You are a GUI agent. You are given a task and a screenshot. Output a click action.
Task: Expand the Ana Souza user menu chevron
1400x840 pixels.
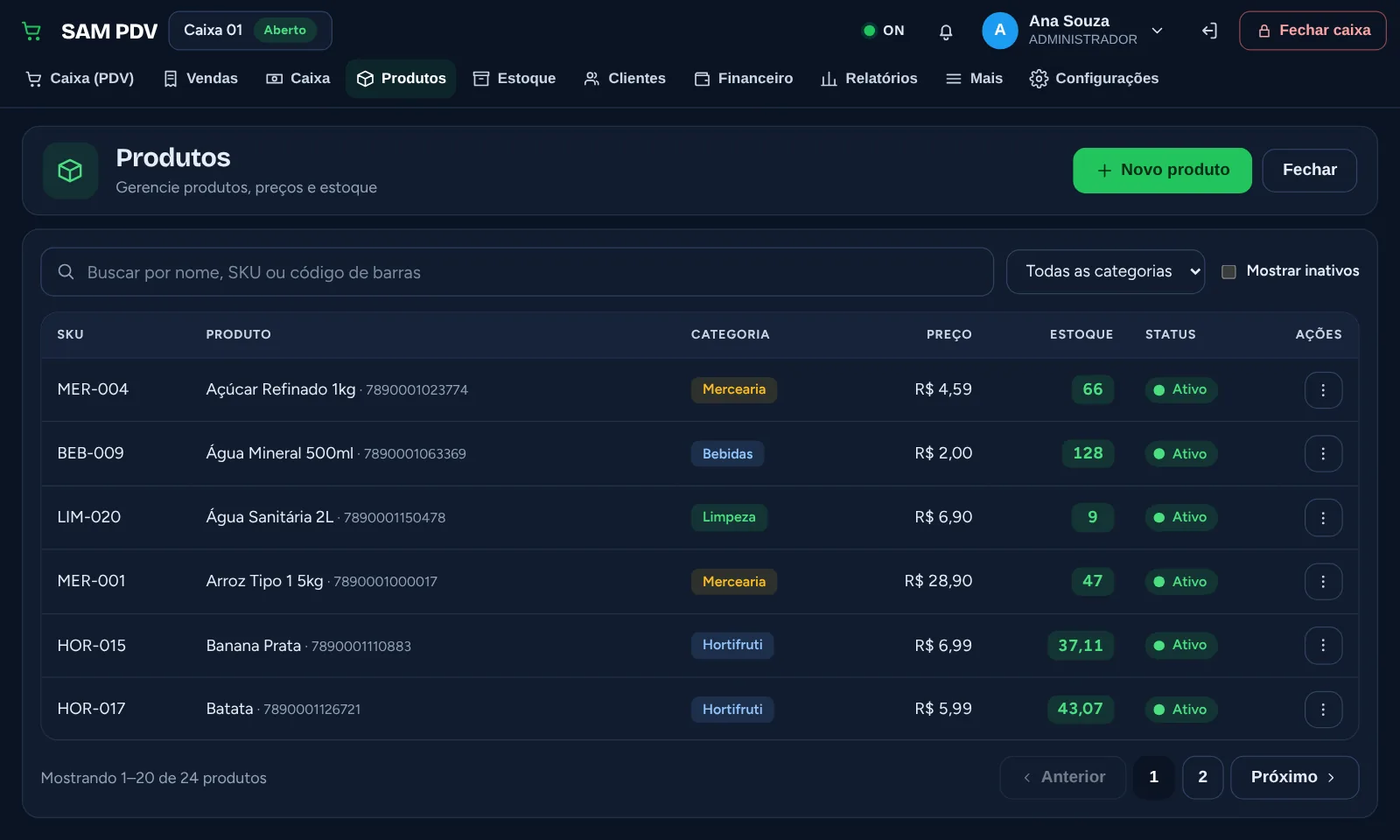coord(1157,31)
